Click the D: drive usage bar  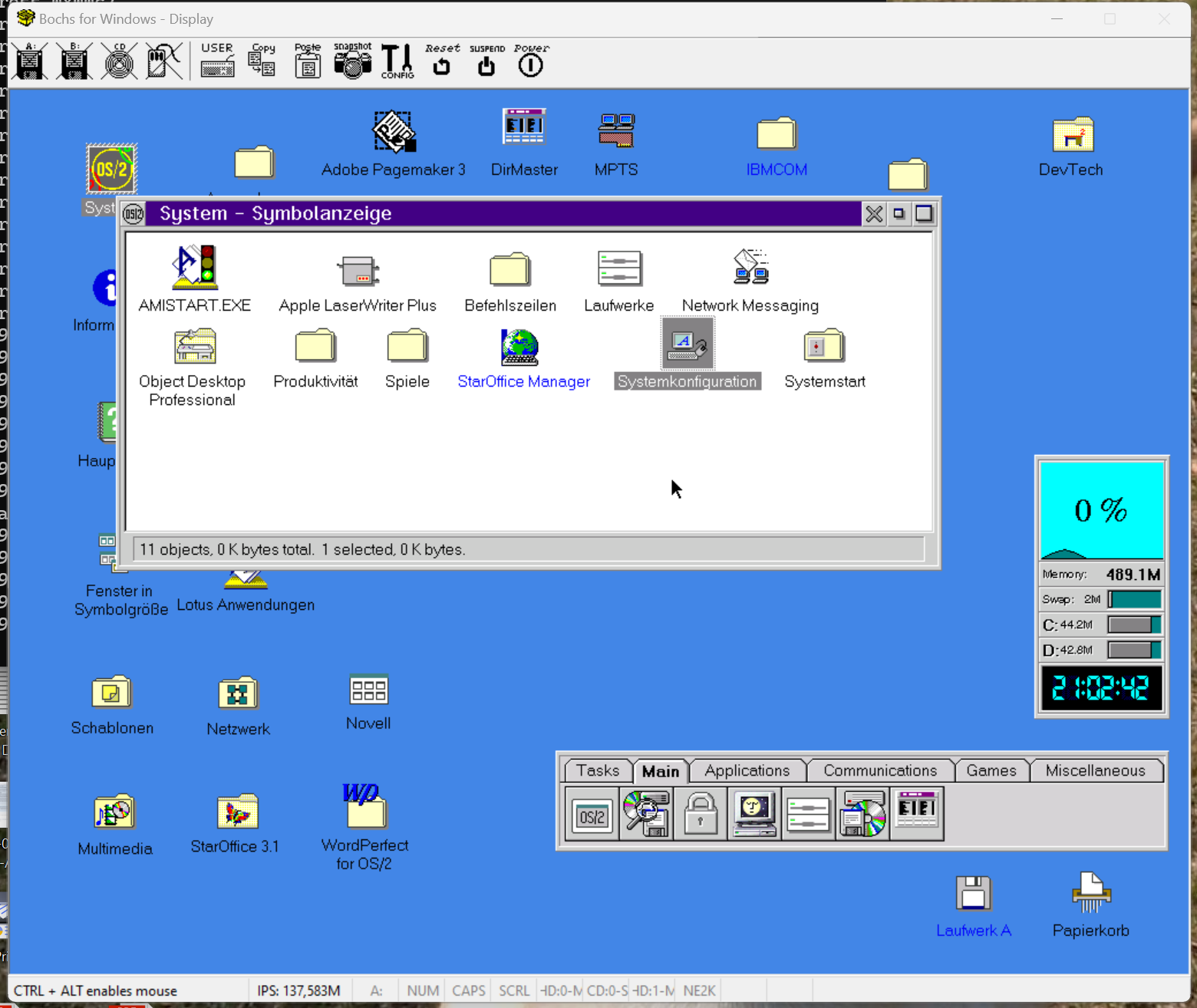click(1135, 650)
